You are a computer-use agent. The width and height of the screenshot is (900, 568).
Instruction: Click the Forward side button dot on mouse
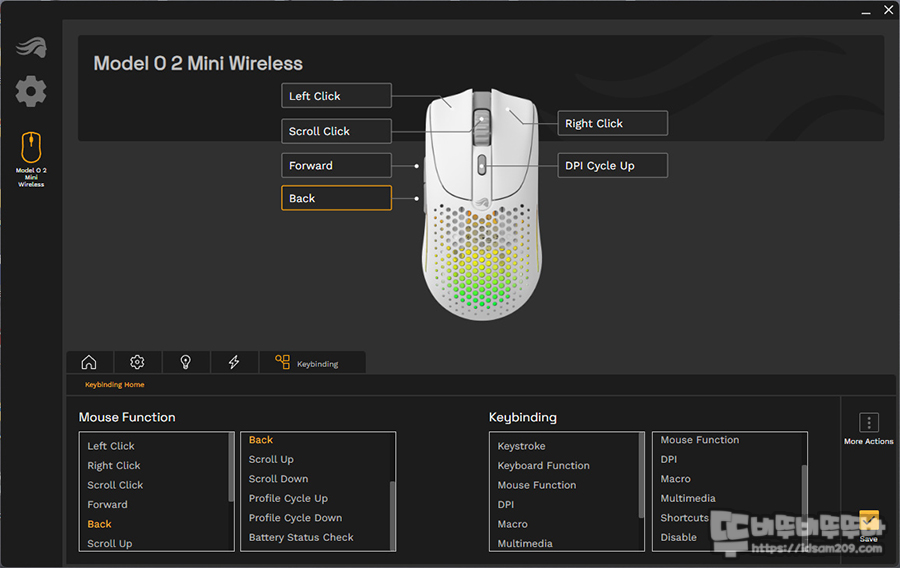click(417, 166)
